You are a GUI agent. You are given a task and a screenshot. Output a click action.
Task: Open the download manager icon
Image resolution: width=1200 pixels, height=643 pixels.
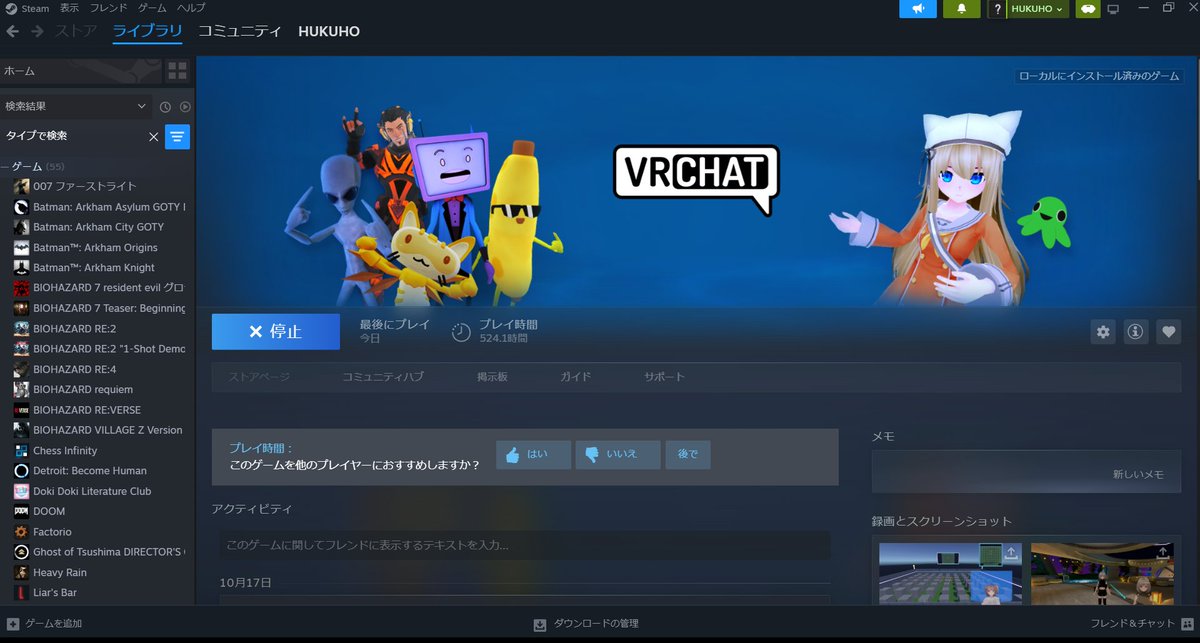click(x=540, y=624)
